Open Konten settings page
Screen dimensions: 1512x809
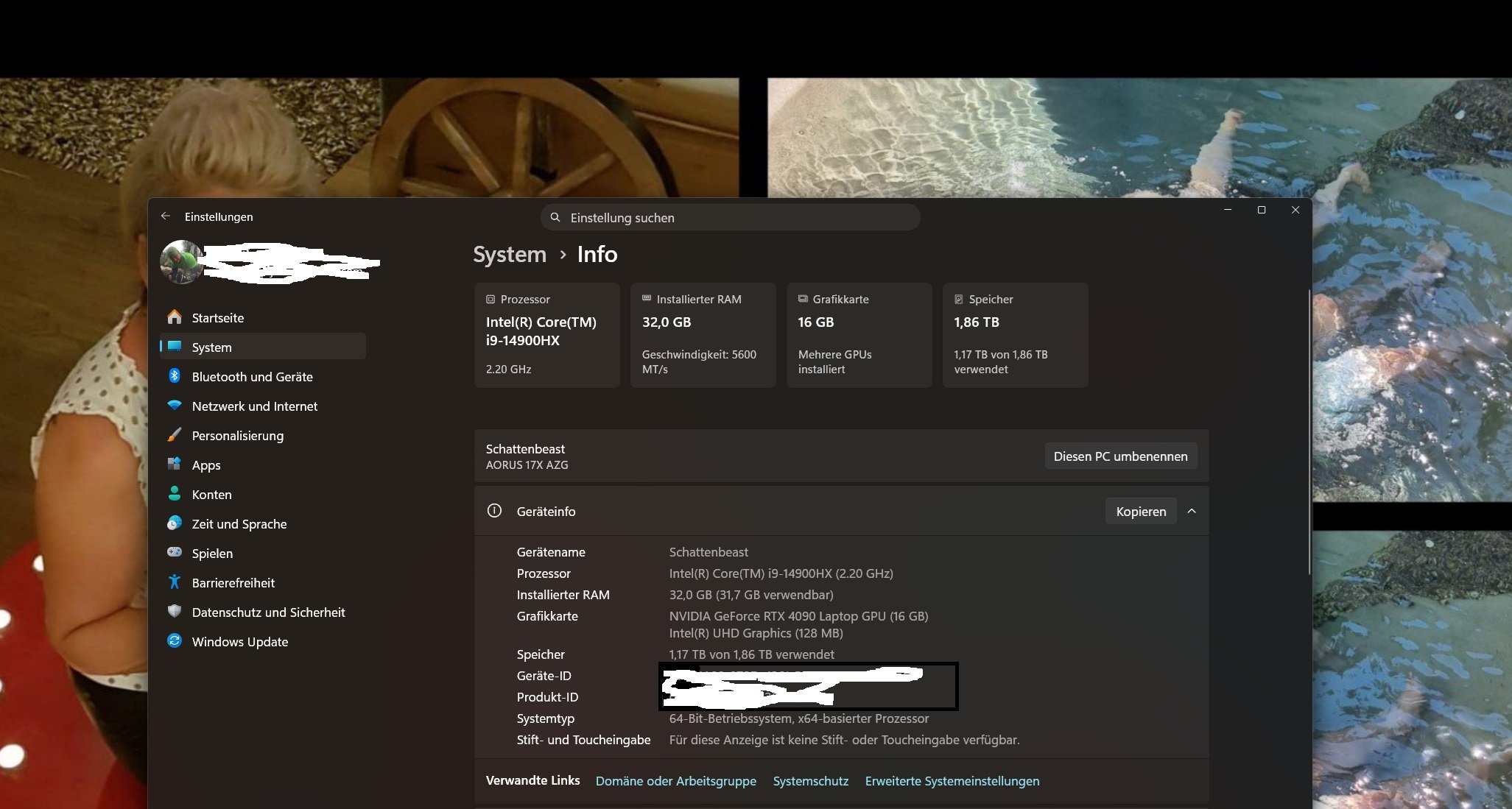click(x=263, y=494)
